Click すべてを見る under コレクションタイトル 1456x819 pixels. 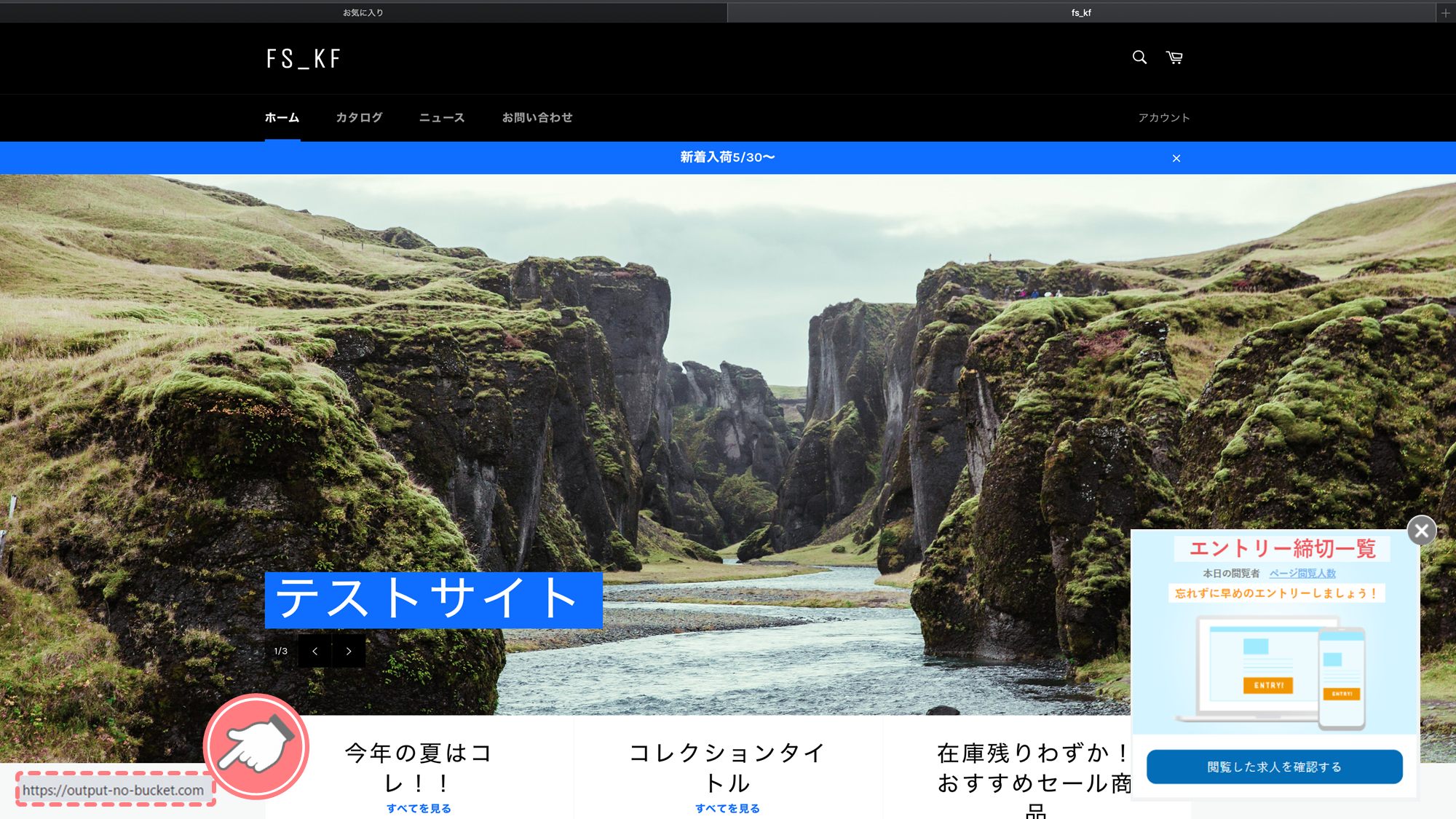[x=727, y=809]
